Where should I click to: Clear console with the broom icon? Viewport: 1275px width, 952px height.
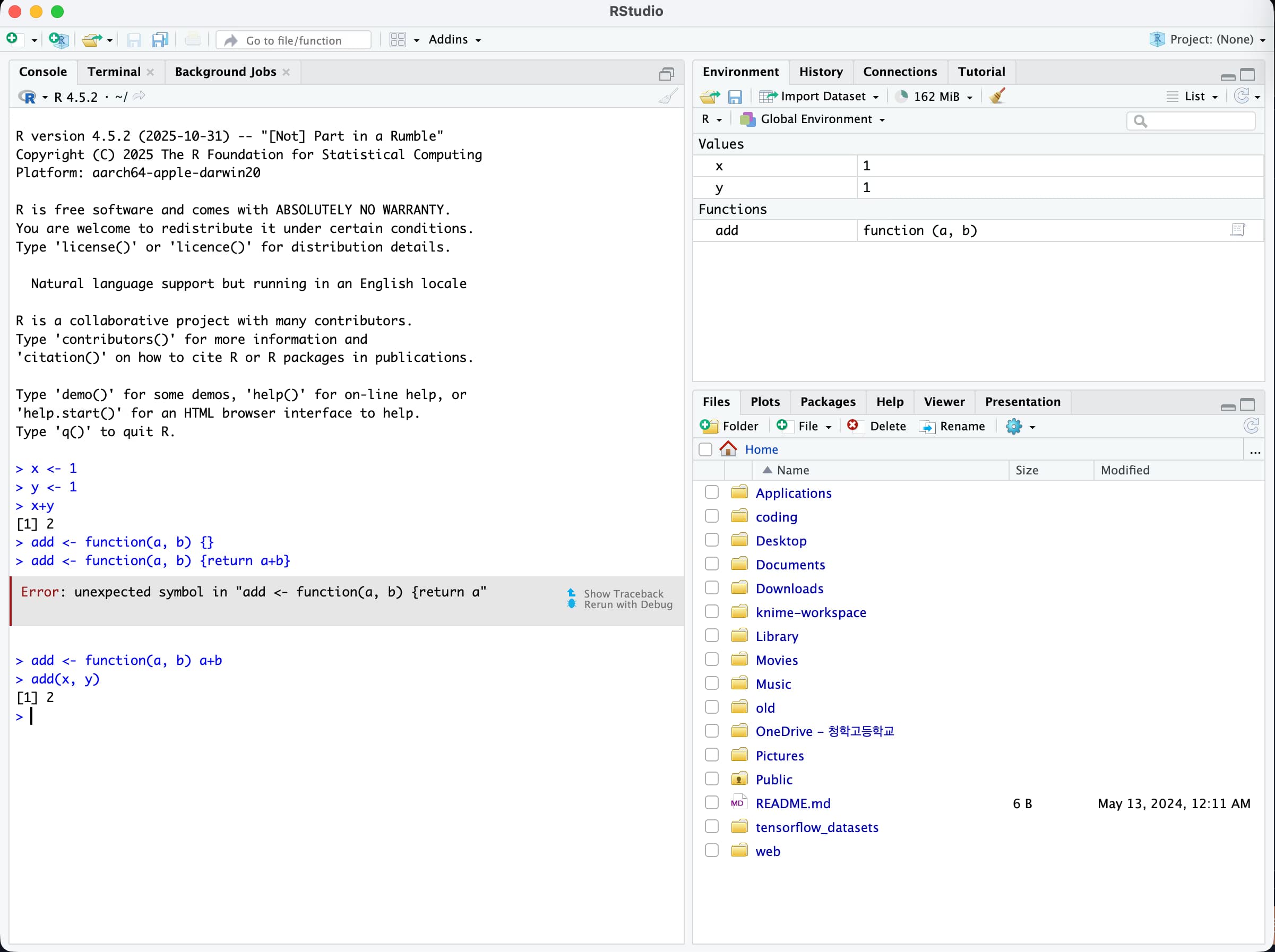(x=667, y=96)
